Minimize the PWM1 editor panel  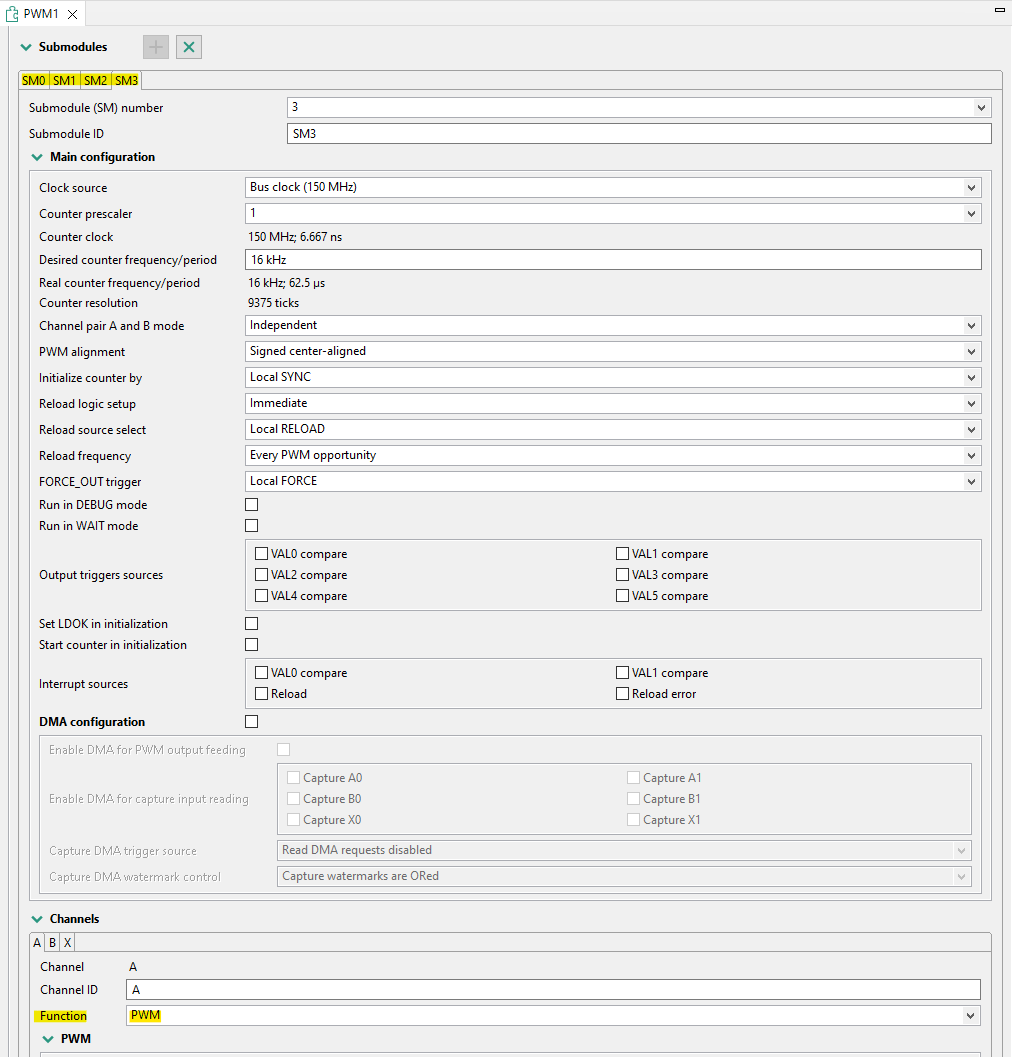pyautogui.click(x=1000, y=9)
